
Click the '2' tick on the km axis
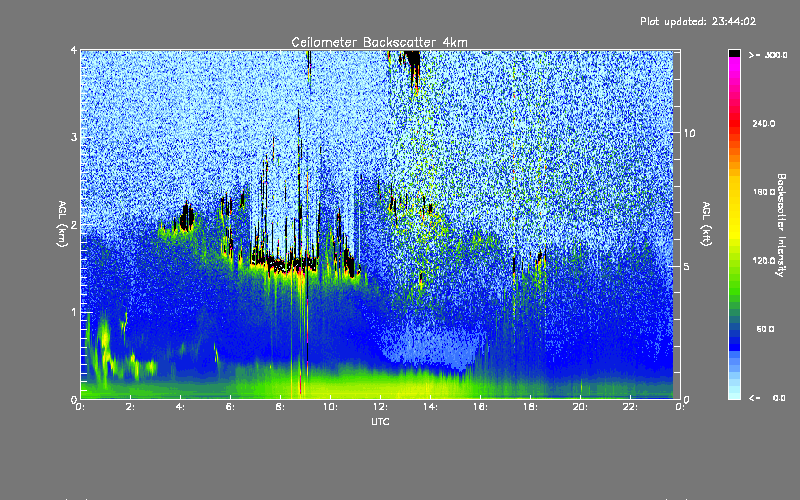pyautogui.click(x=74, y=224)
